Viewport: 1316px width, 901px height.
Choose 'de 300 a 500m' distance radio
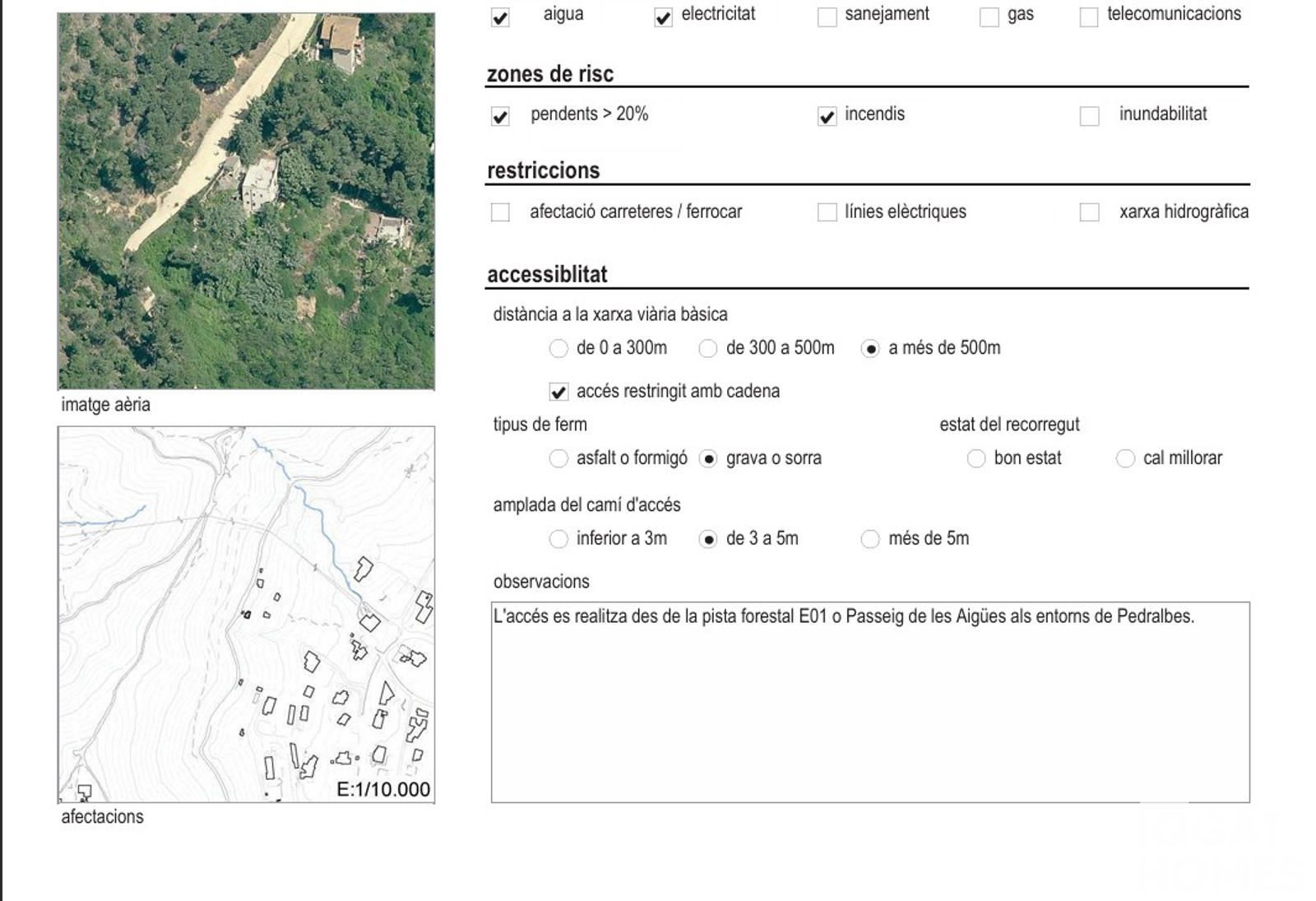707,349
